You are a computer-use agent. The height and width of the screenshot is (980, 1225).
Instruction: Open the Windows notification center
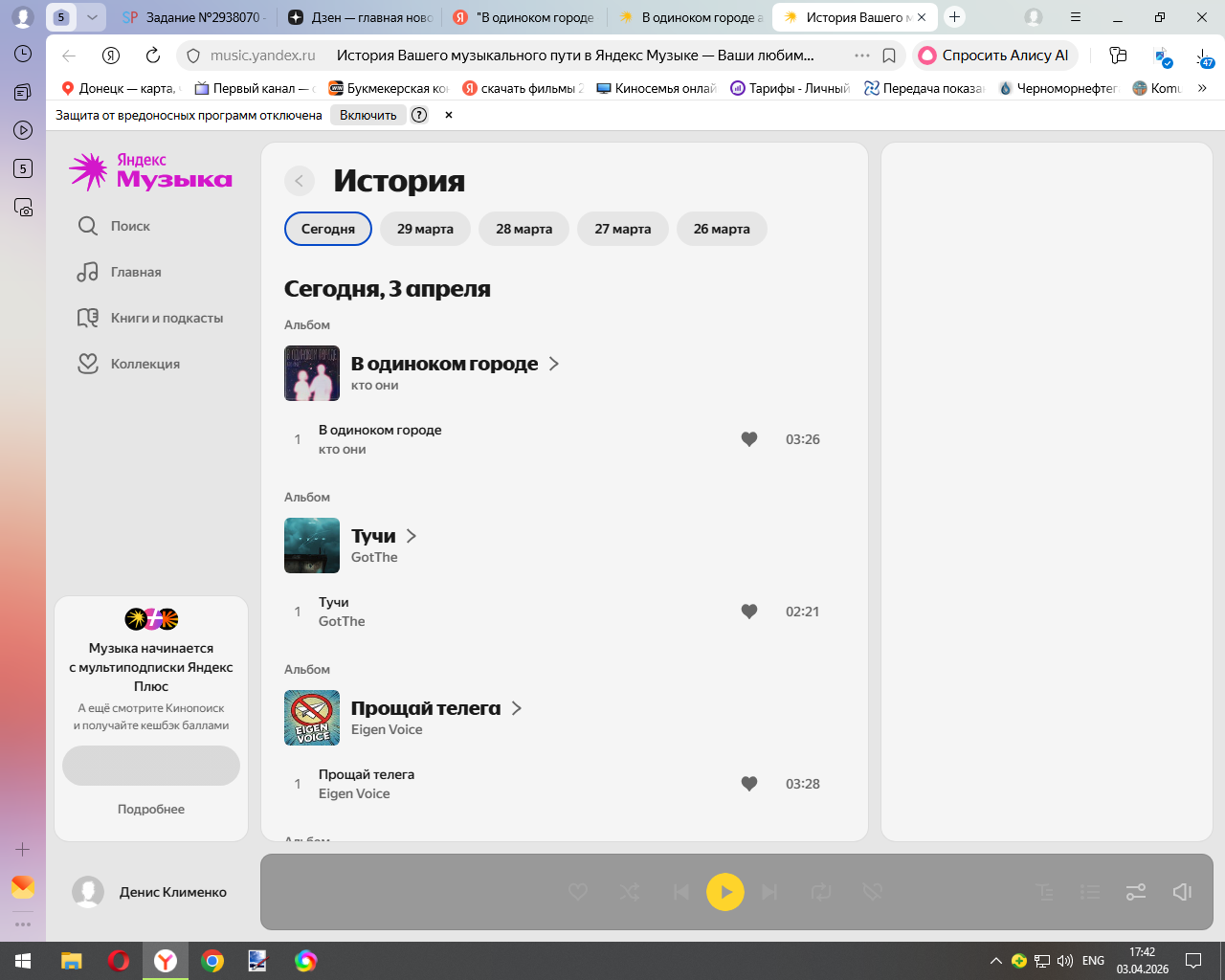1193,961
